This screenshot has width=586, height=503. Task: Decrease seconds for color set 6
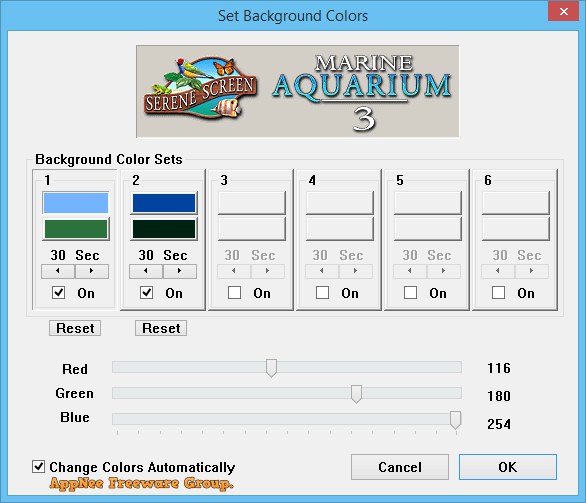click(x=498, y=271)
